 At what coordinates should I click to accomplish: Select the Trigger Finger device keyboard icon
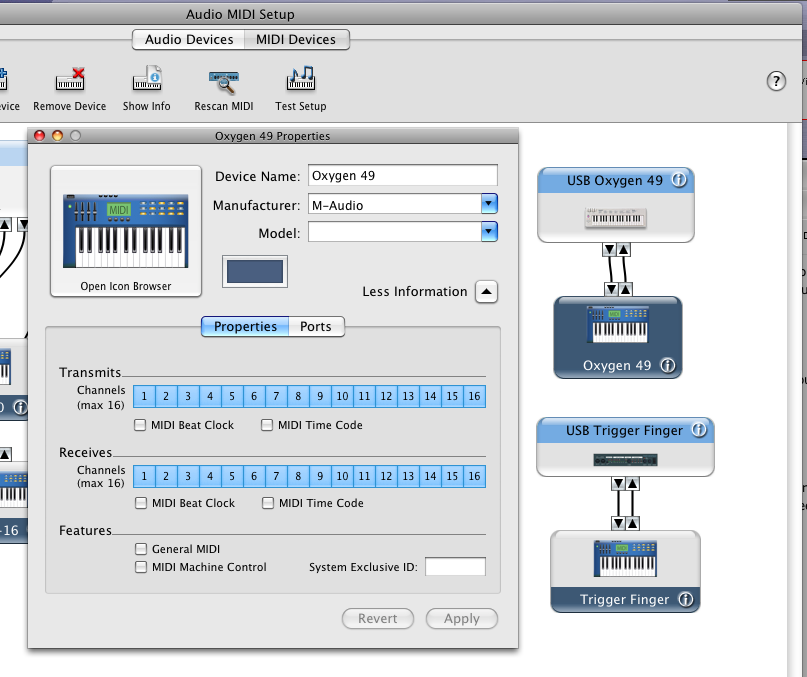tap(625, 559)
